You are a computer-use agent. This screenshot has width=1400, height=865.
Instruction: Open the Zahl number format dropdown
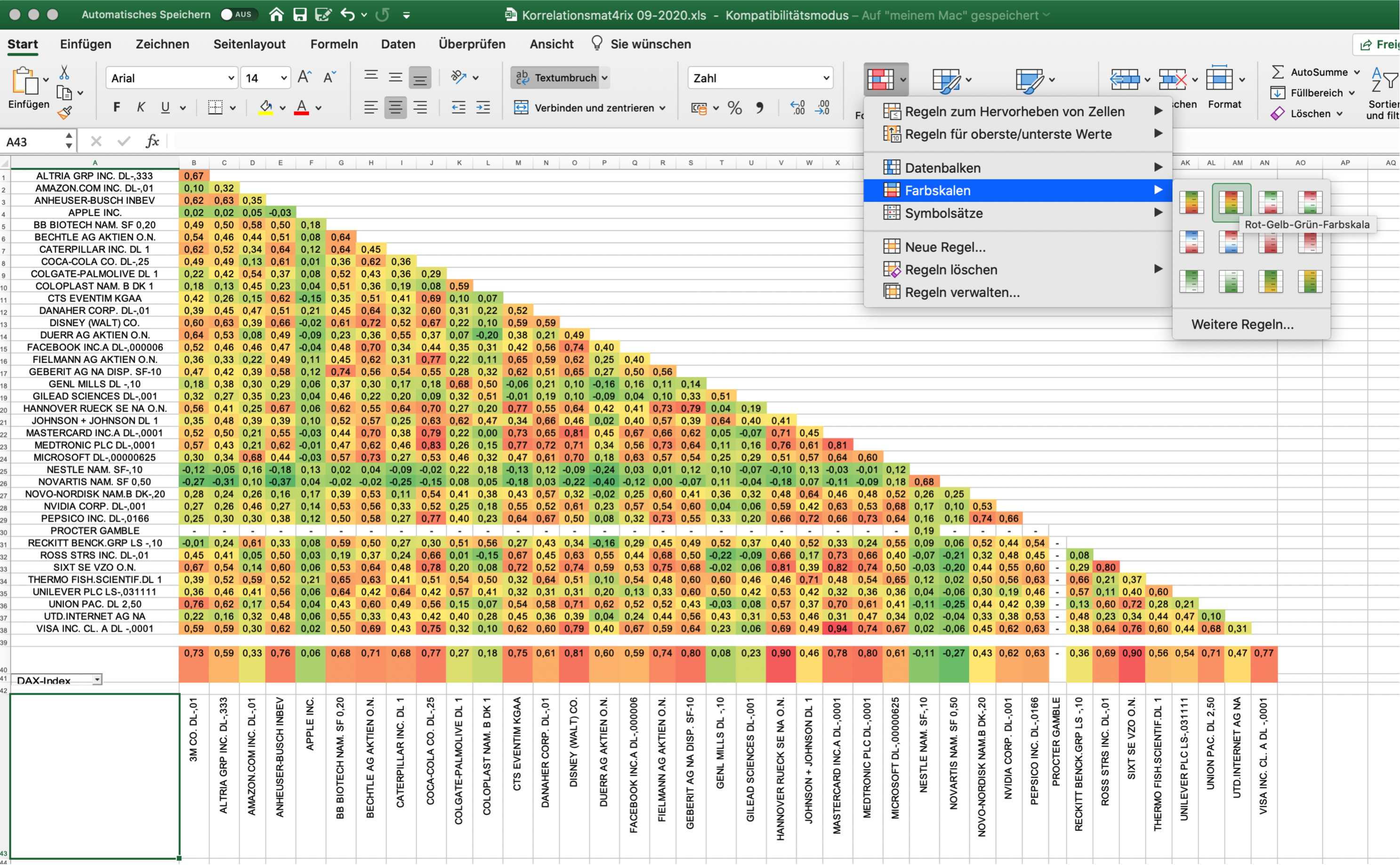point(825,78)
